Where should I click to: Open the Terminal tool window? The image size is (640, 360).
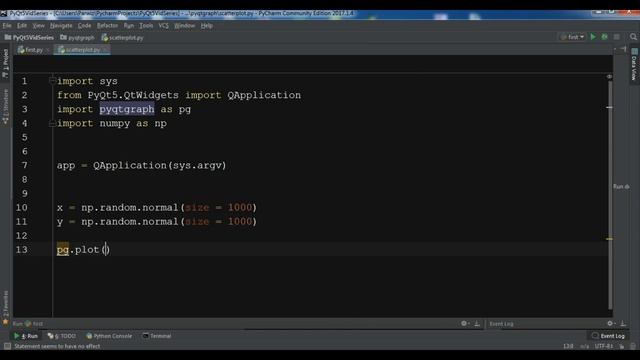[x=157, y=336]
